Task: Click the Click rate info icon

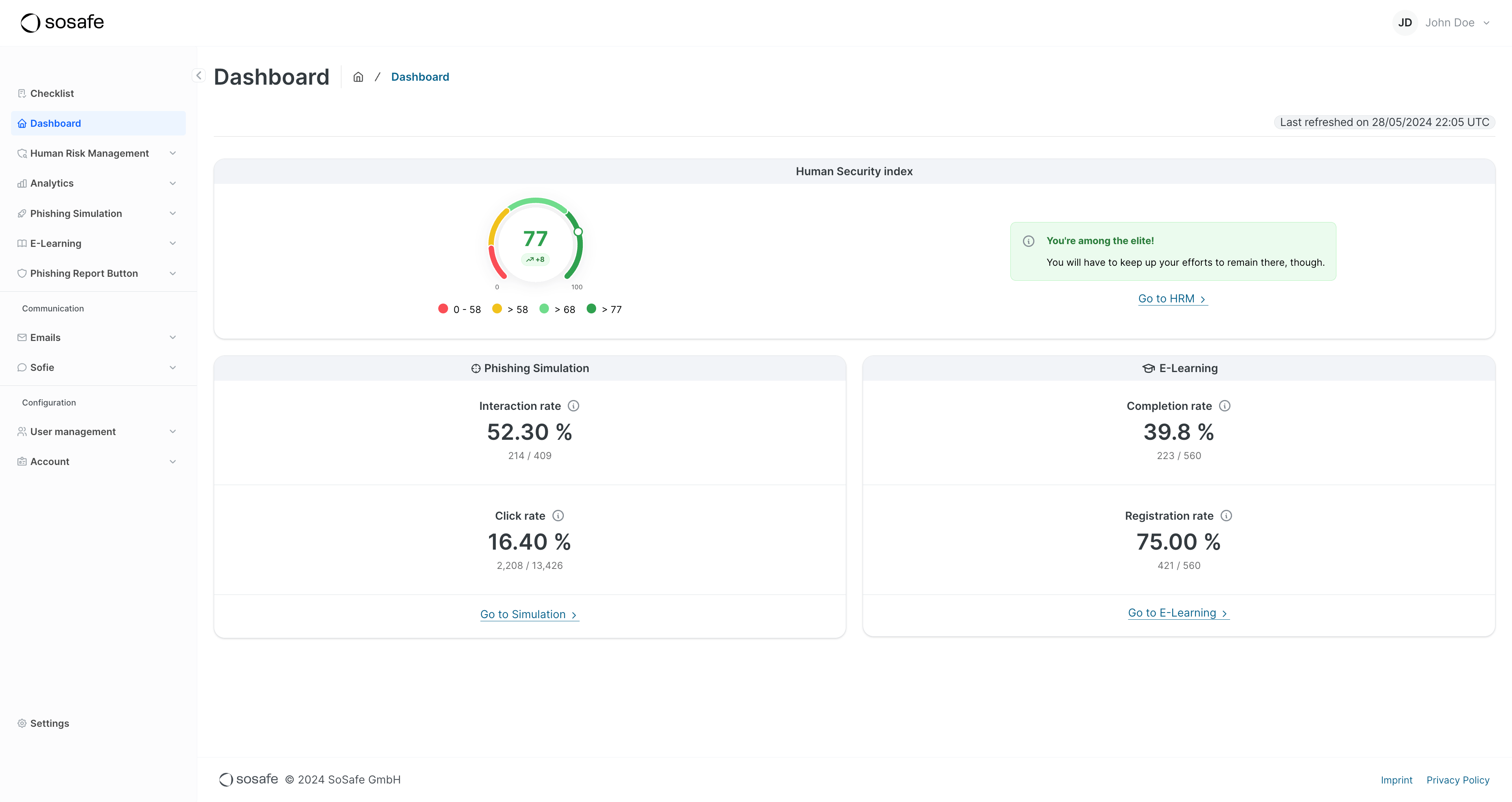Action: [x=558, y=515]
